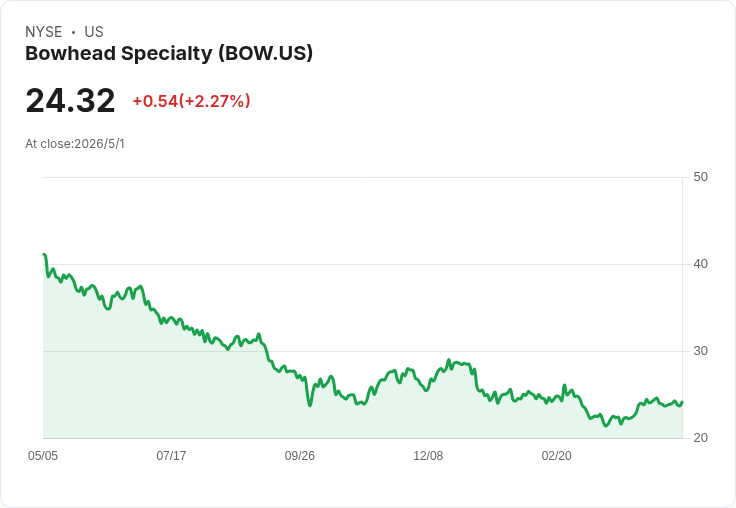Click the chart's lowest trough after 02/20

606,426
